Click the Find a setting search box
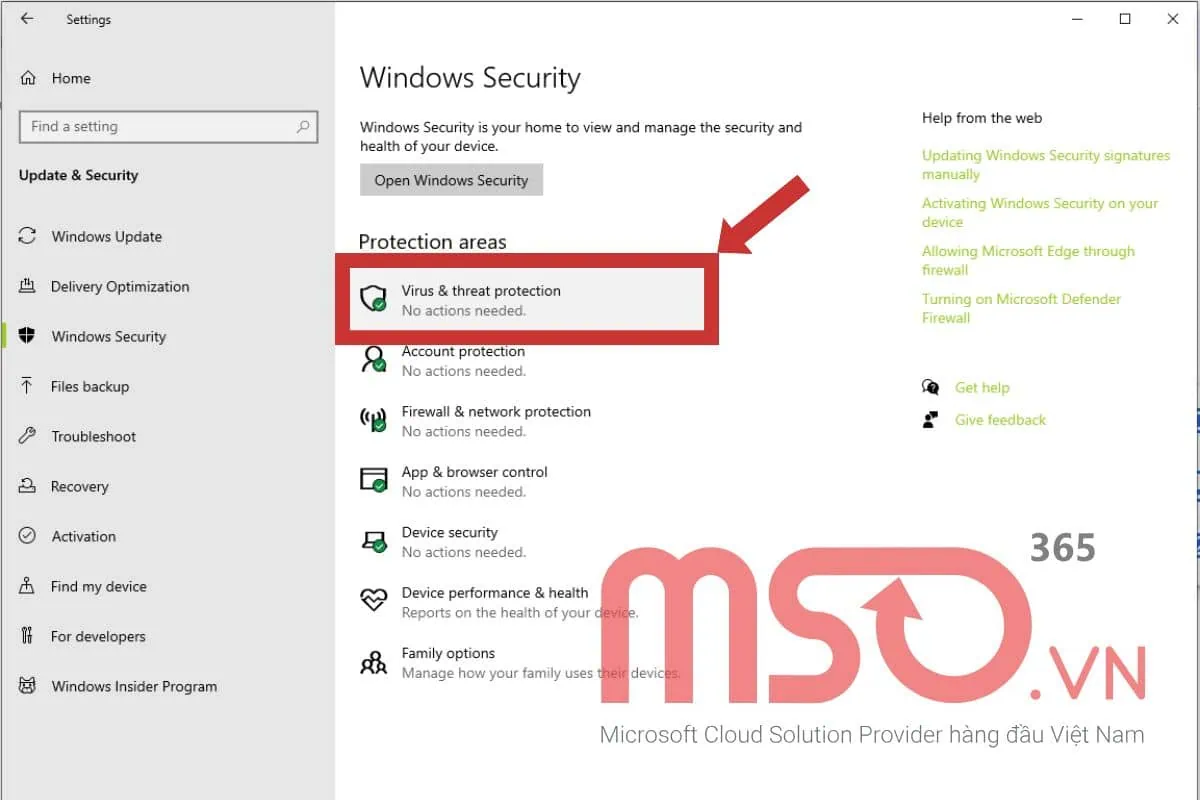 [168, 127]
